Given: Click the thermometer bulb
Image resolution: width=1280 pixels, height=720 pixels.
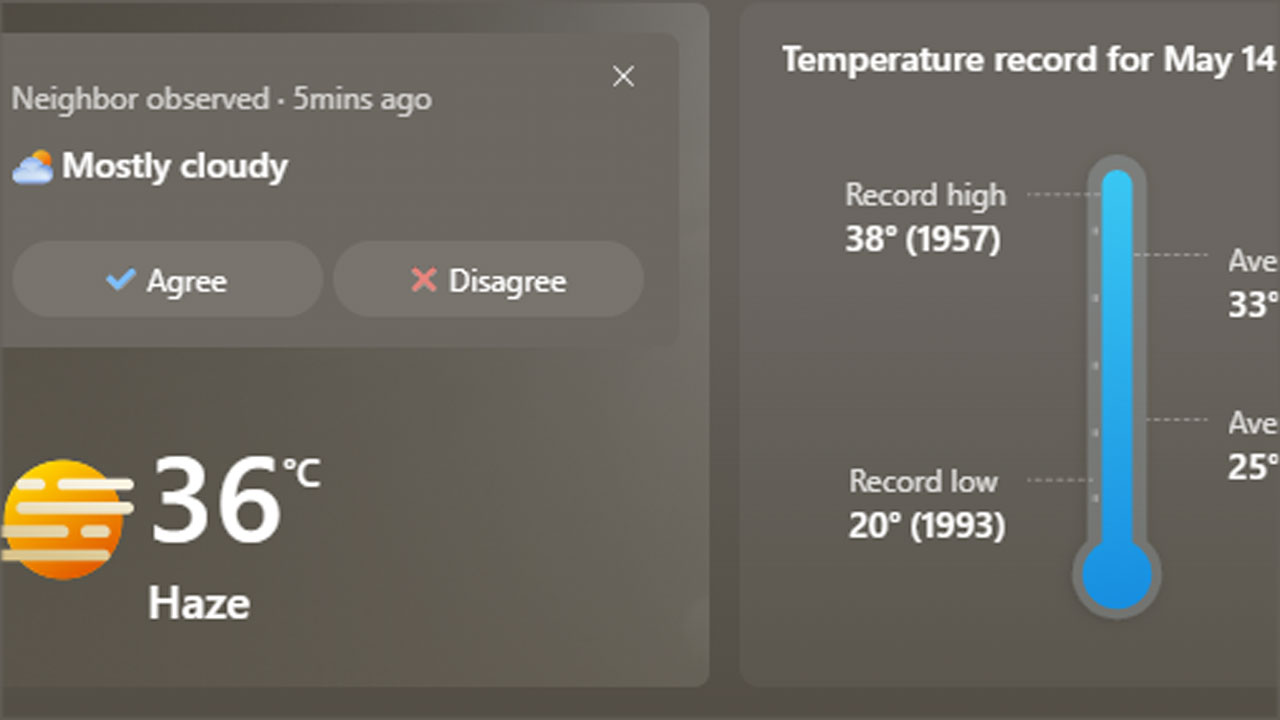Looking at the screenshot, I should pos(1117,575).
